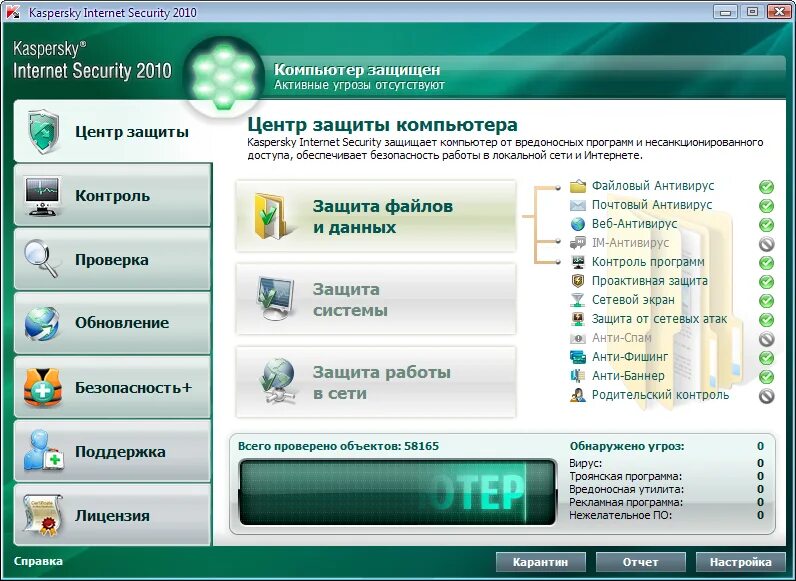Click the funnel icon of Сетевой экран

[578, 300]
